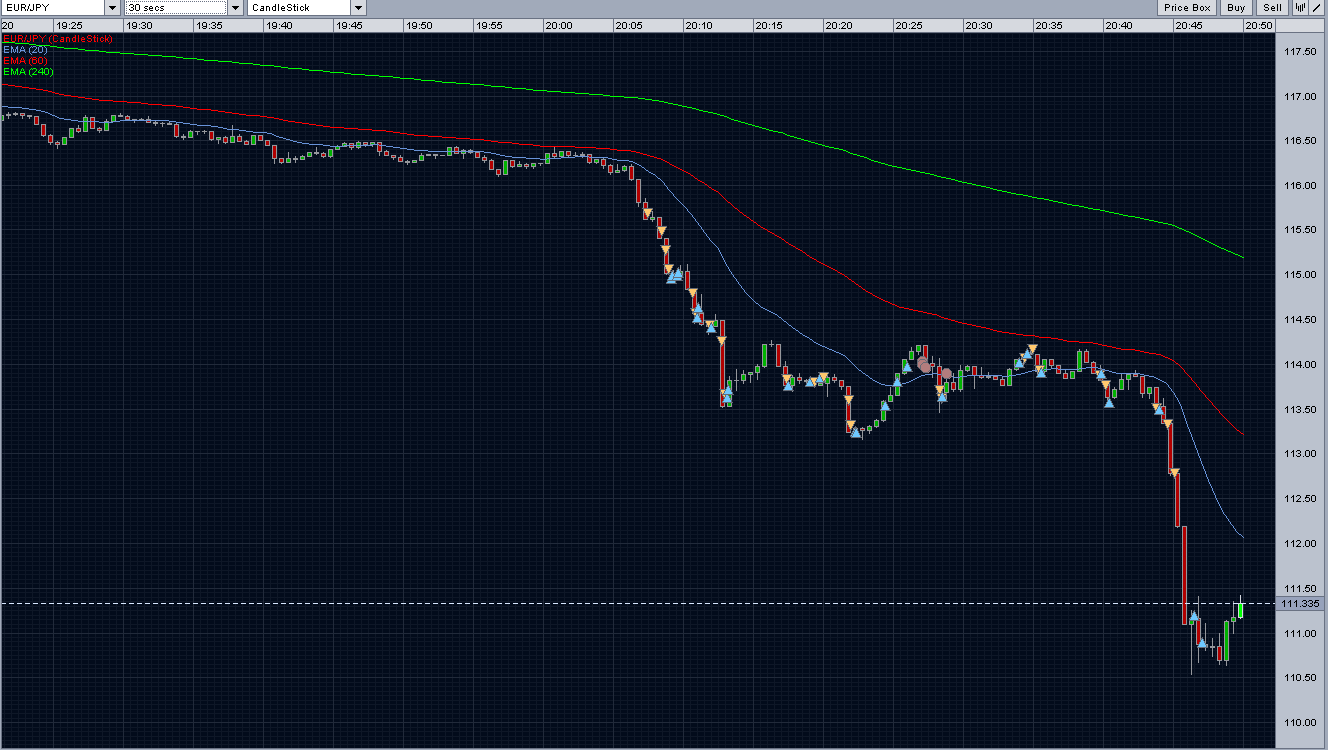Click the 20:00 time axis label
This screenshot has width=1328, height=750.
[559, 25]
